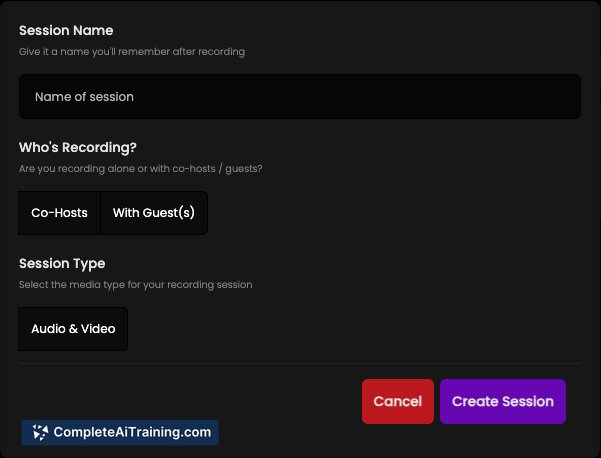Select Audio & Video session type
Screen dimensions: 601x458
[x=73, y=329]
